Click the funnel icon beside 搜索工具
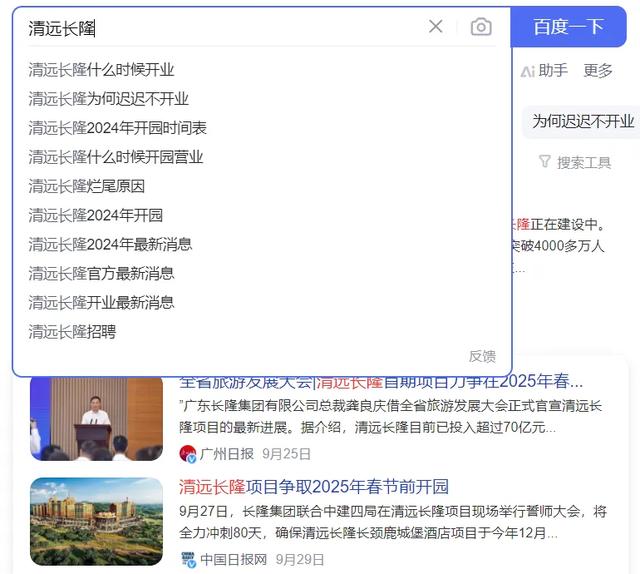Screen dimensions: 640x574 [545, 162]
